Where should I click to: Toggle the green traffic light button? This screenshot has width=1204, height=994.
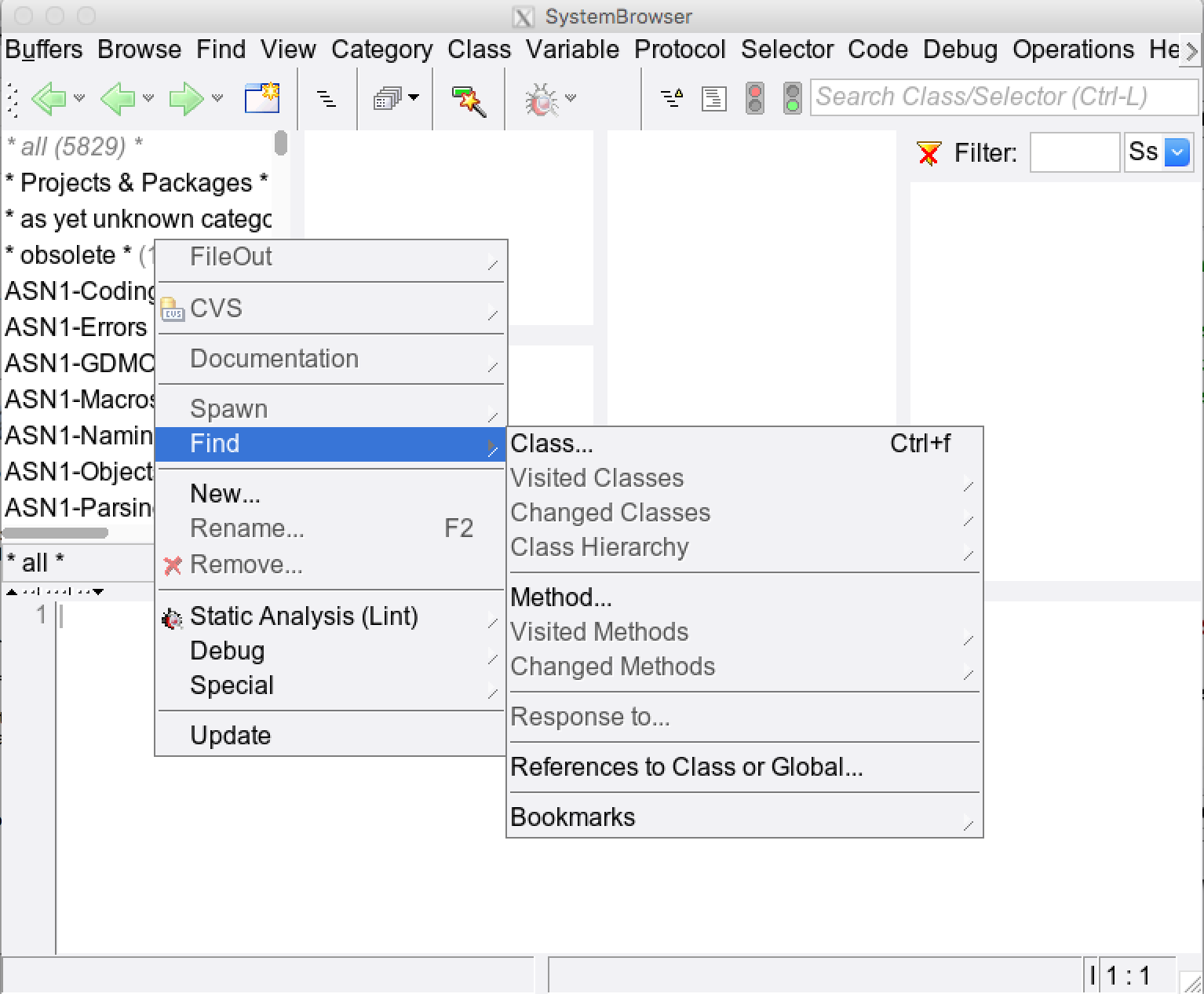(793, 99)
